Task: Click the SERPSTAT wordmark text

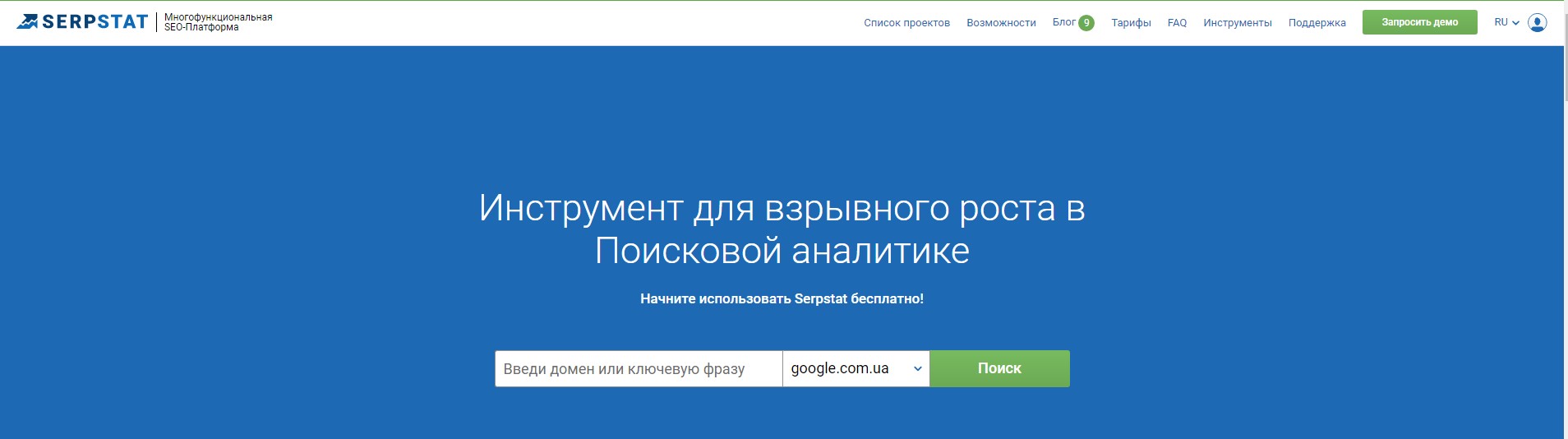Action: pos(95,22)
